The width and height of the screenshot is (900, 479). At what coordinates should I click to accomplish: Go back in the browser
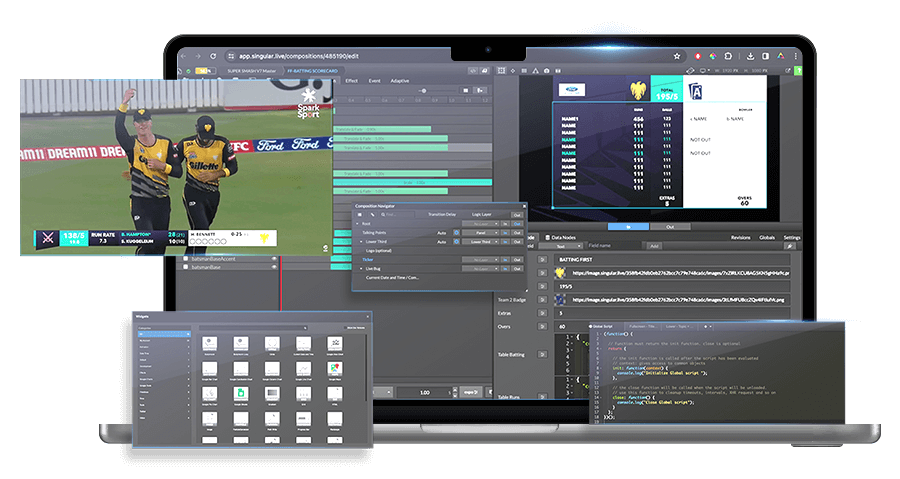point(184,56)
